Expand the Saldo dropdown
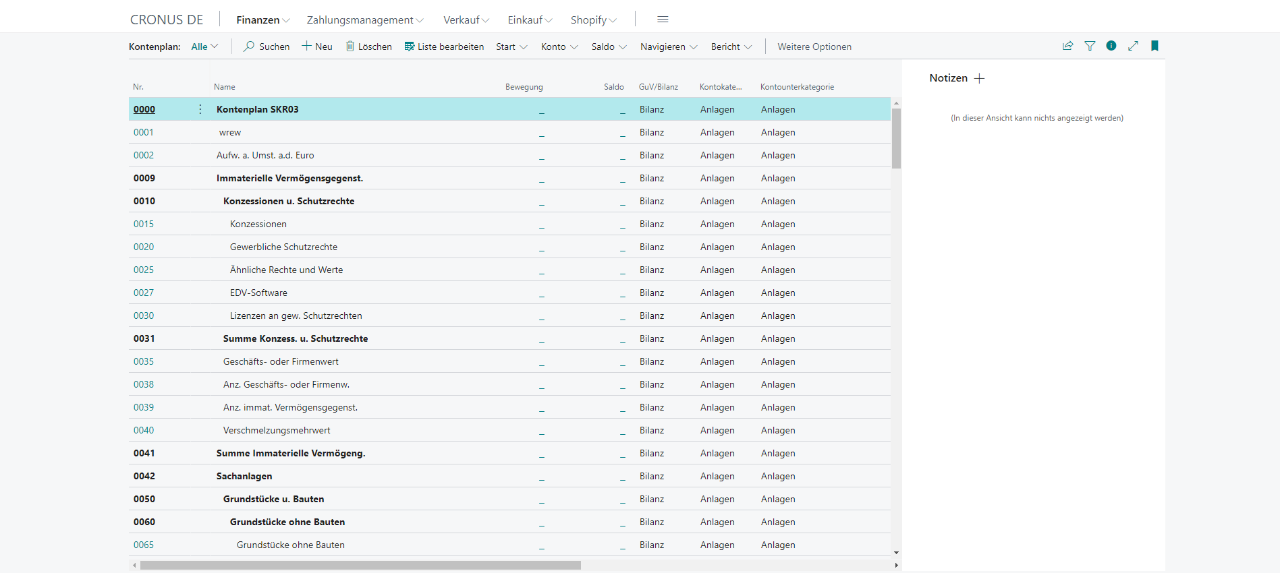This screenshot has width=1280, height=573. [608, 47]
